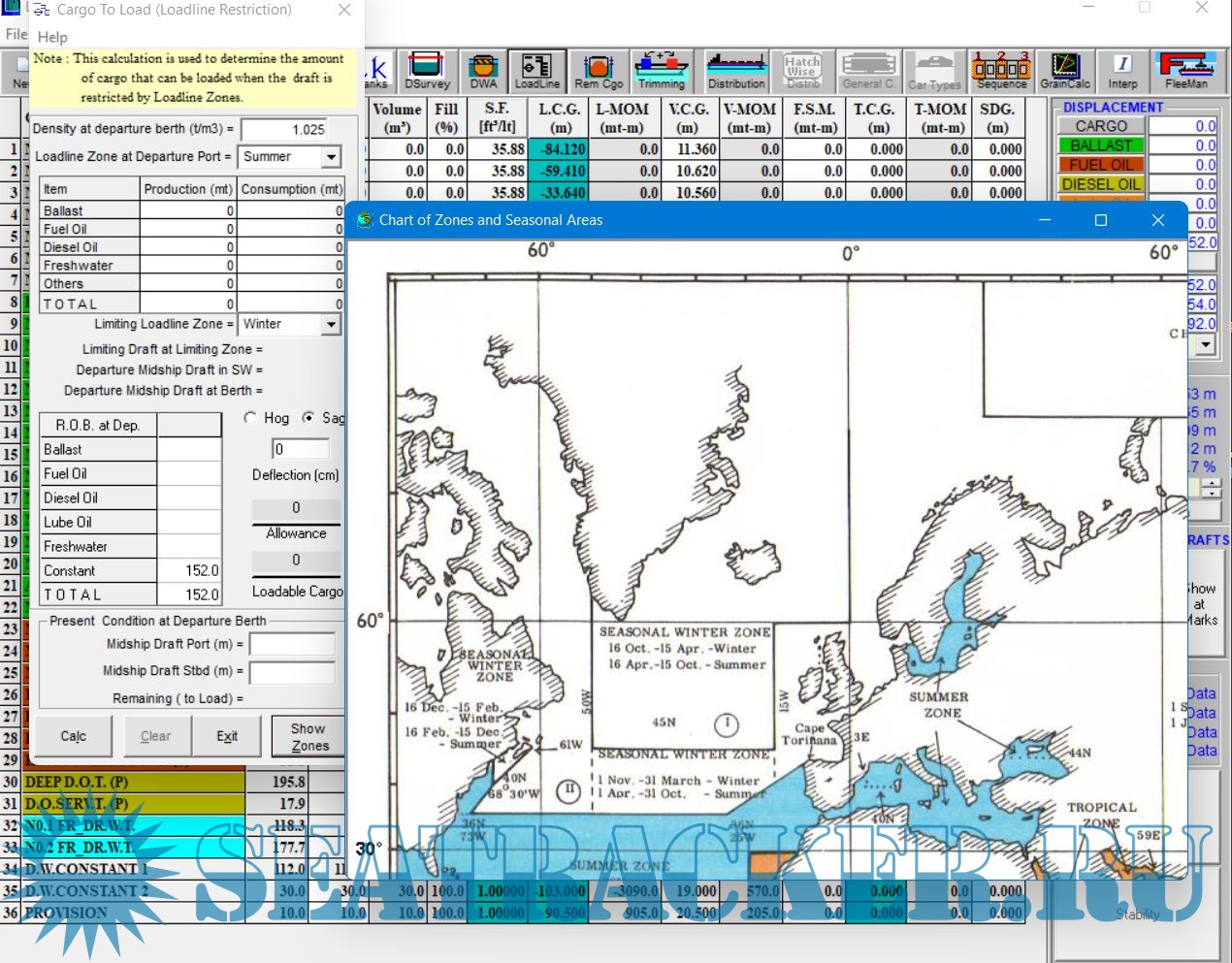The height and width of the screenshot is (963, 1232).
Task: Open the File menu
Action: pyautogui.click(x=15, y=34)
